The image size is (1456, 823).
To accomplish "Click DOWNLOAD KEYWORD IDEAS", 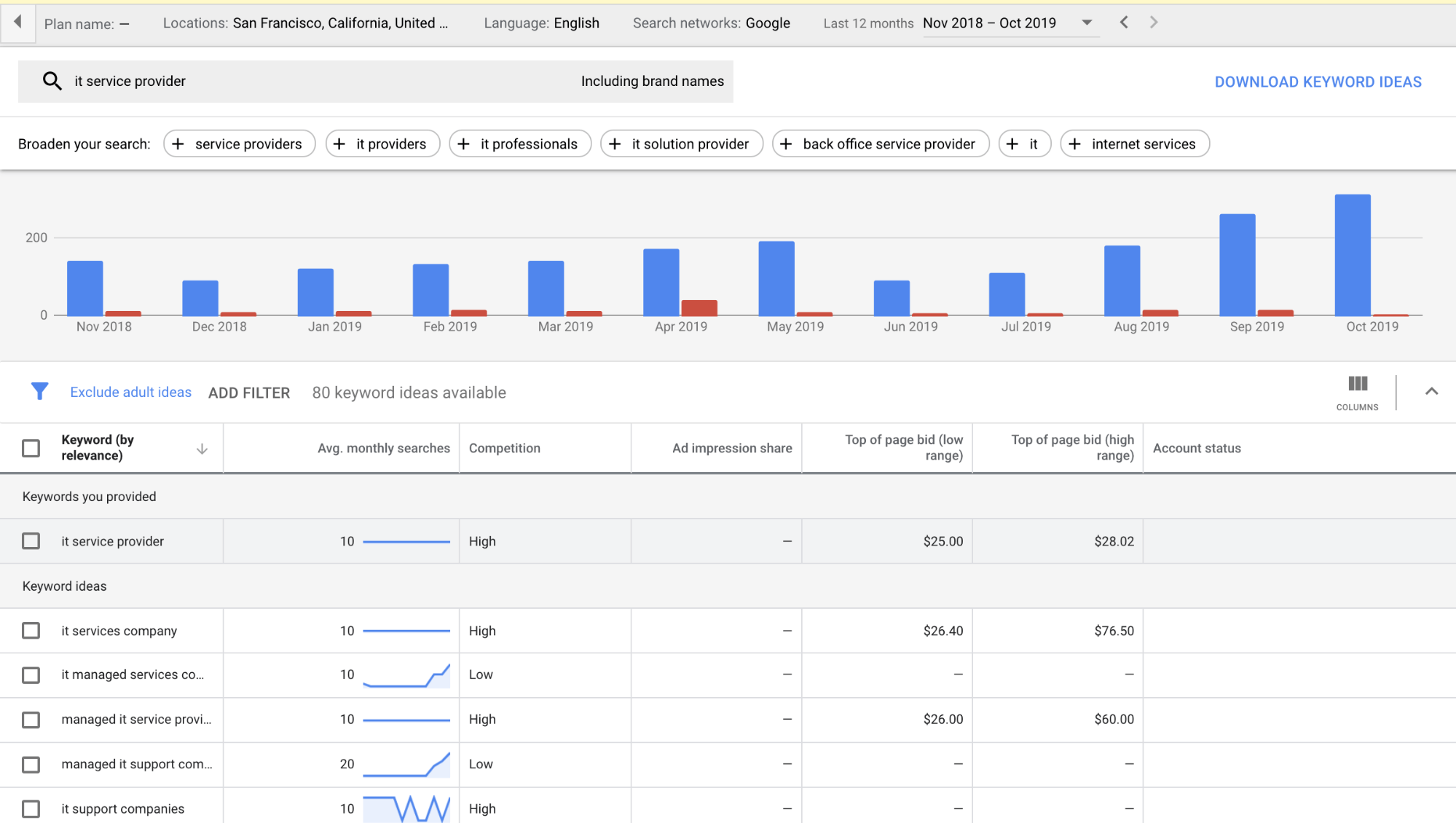I will pos(1317,81).
